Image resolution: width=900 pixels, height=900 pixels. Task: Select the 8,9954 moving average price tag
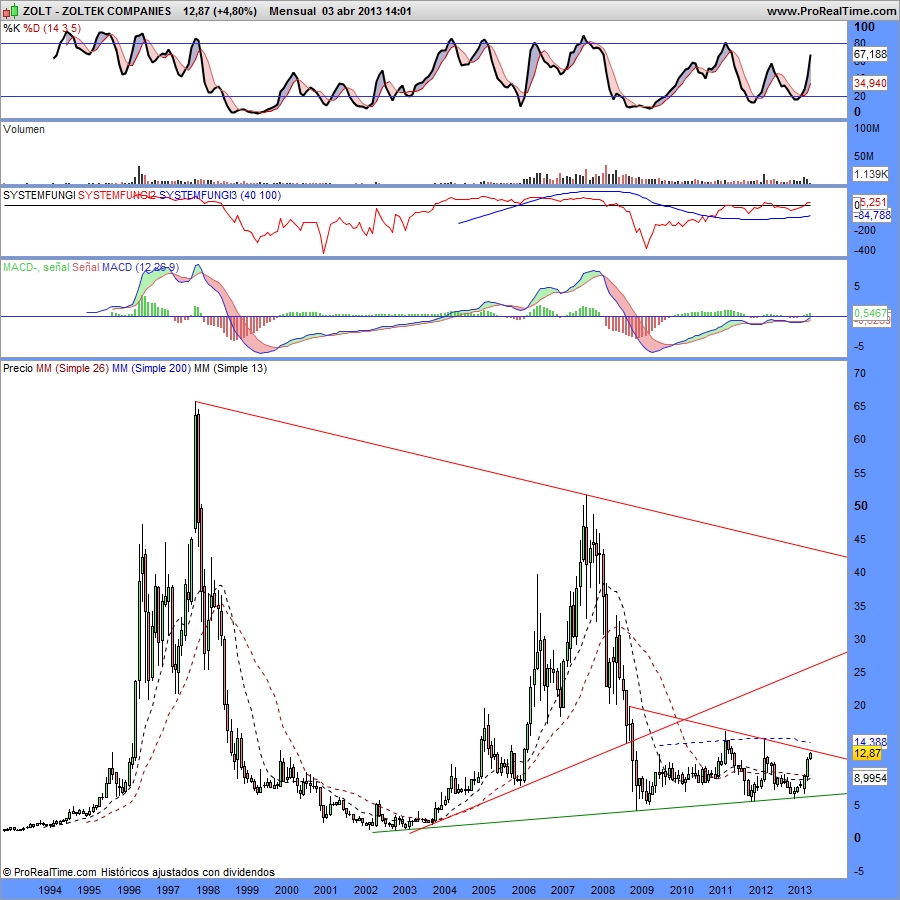[x=870, y=778]
